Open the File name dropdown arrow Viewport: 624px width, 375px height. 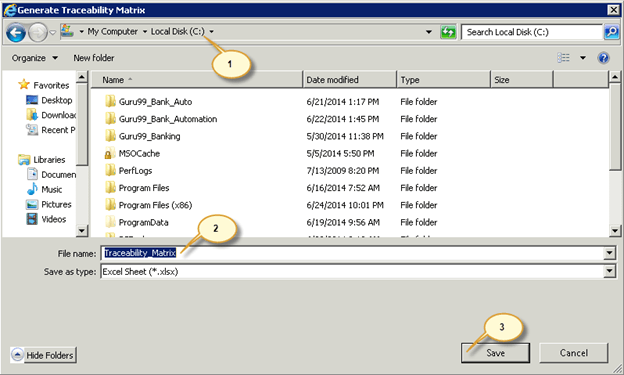pos(609,253)
